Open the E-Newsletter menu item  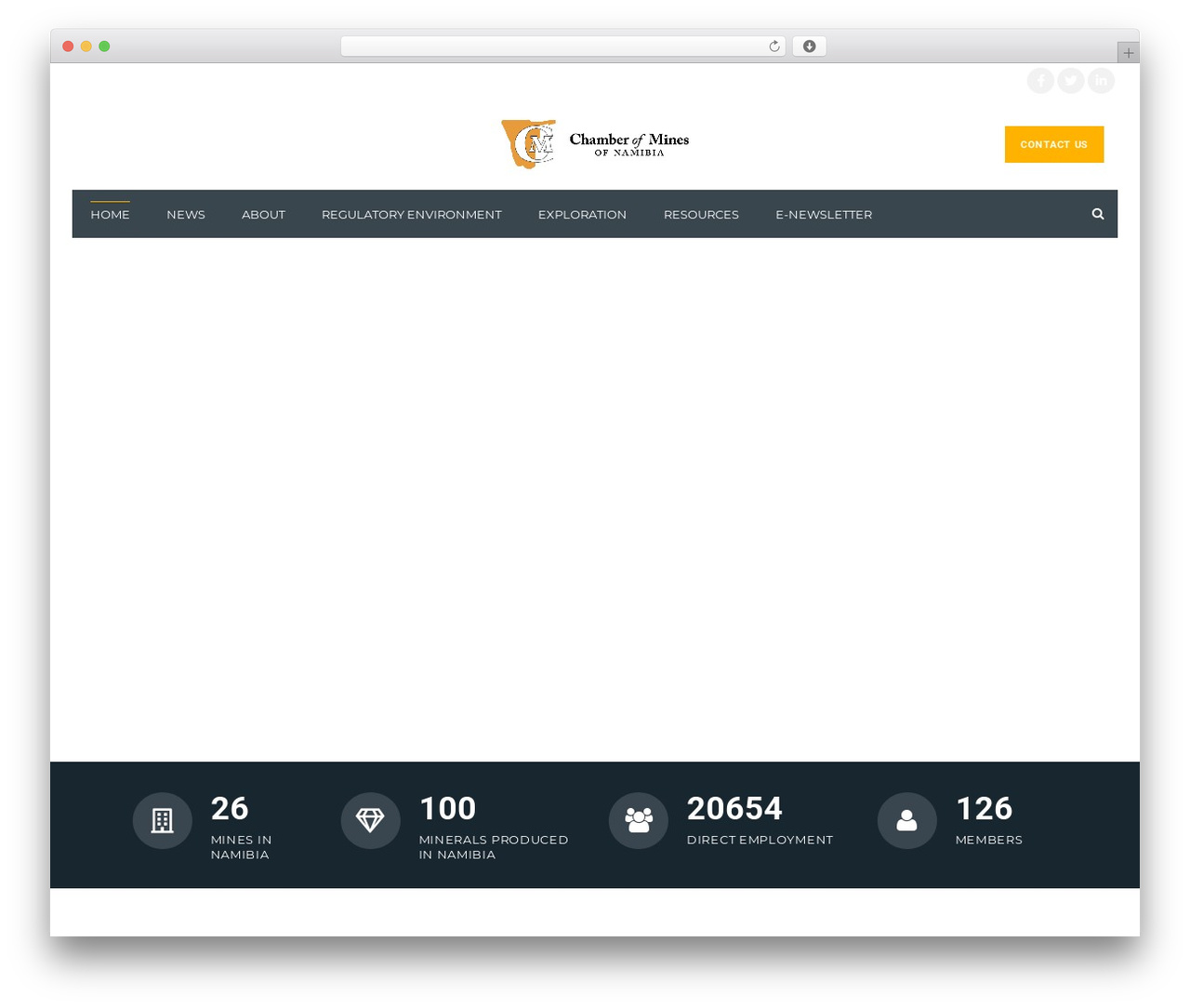(824, 214)
